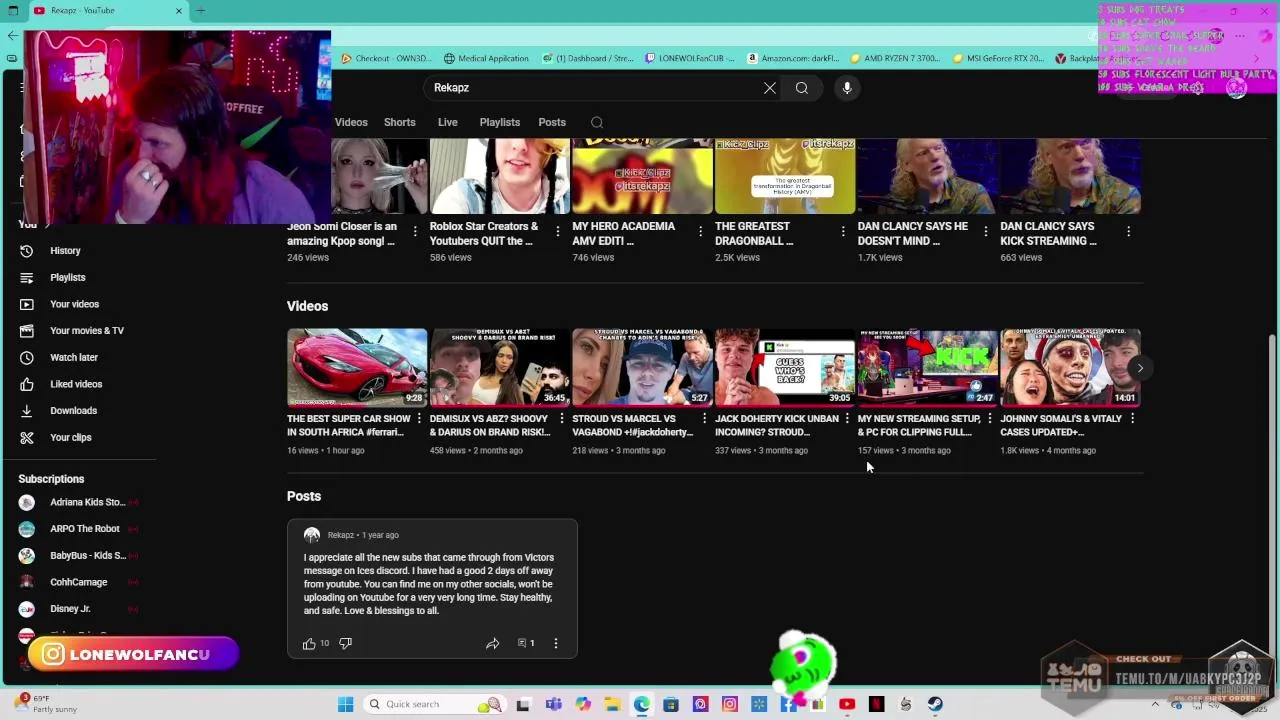Clear the Rekapz search box with X
The height and width of the screenshot is (720, 1280).
(x=770, y=88)
